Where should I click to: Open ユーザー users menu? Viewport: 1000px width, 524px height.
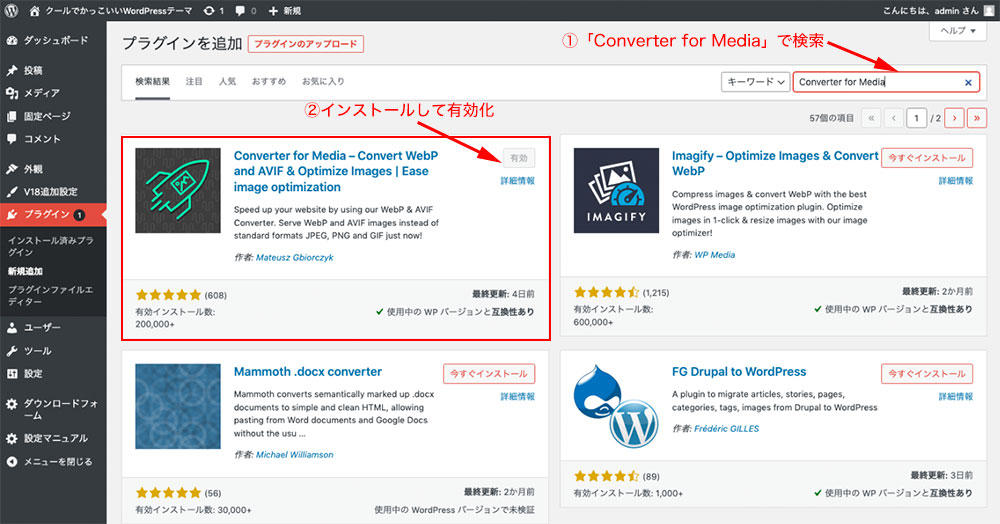(x=53, y=328)
